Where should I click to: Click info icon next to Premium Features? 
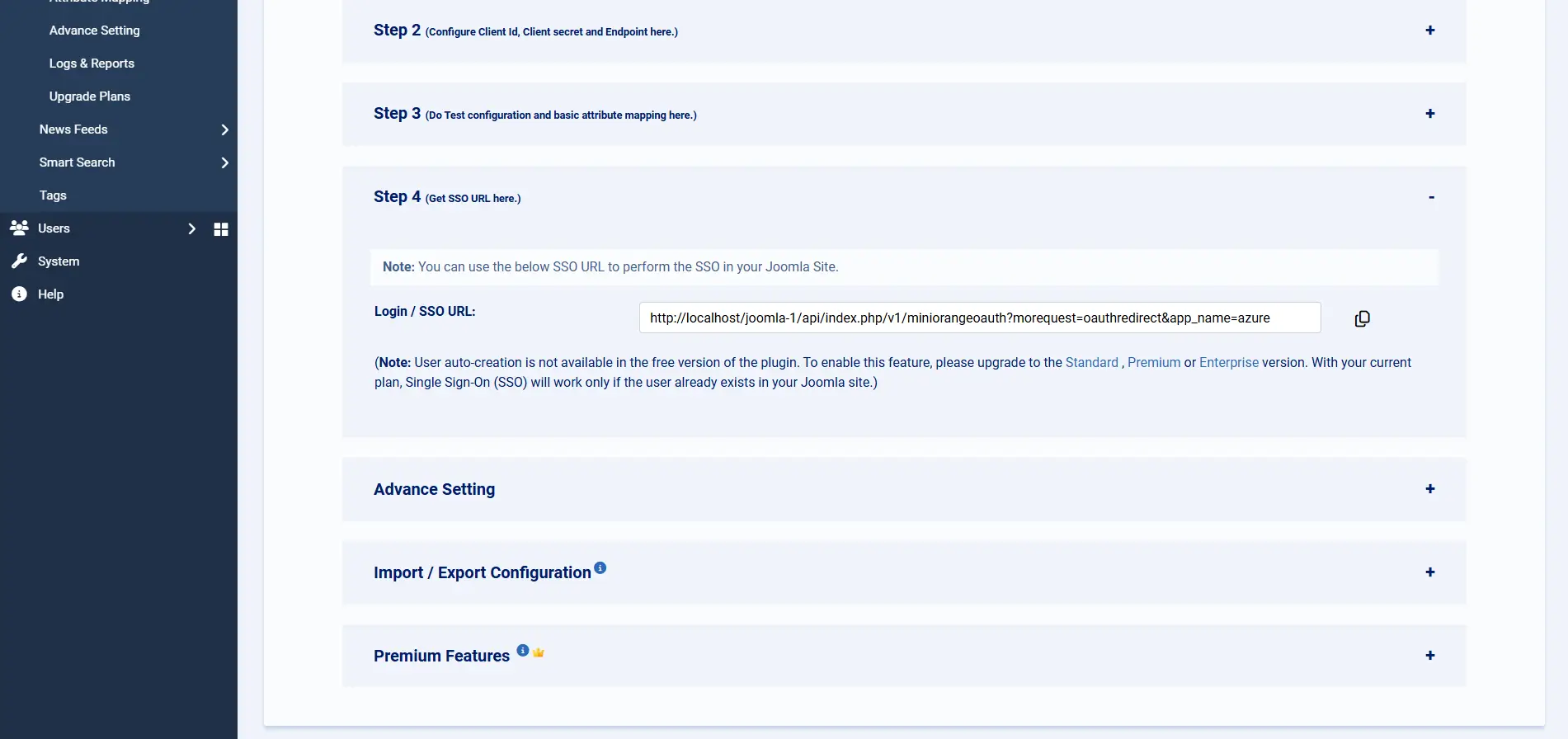point(523,650)
